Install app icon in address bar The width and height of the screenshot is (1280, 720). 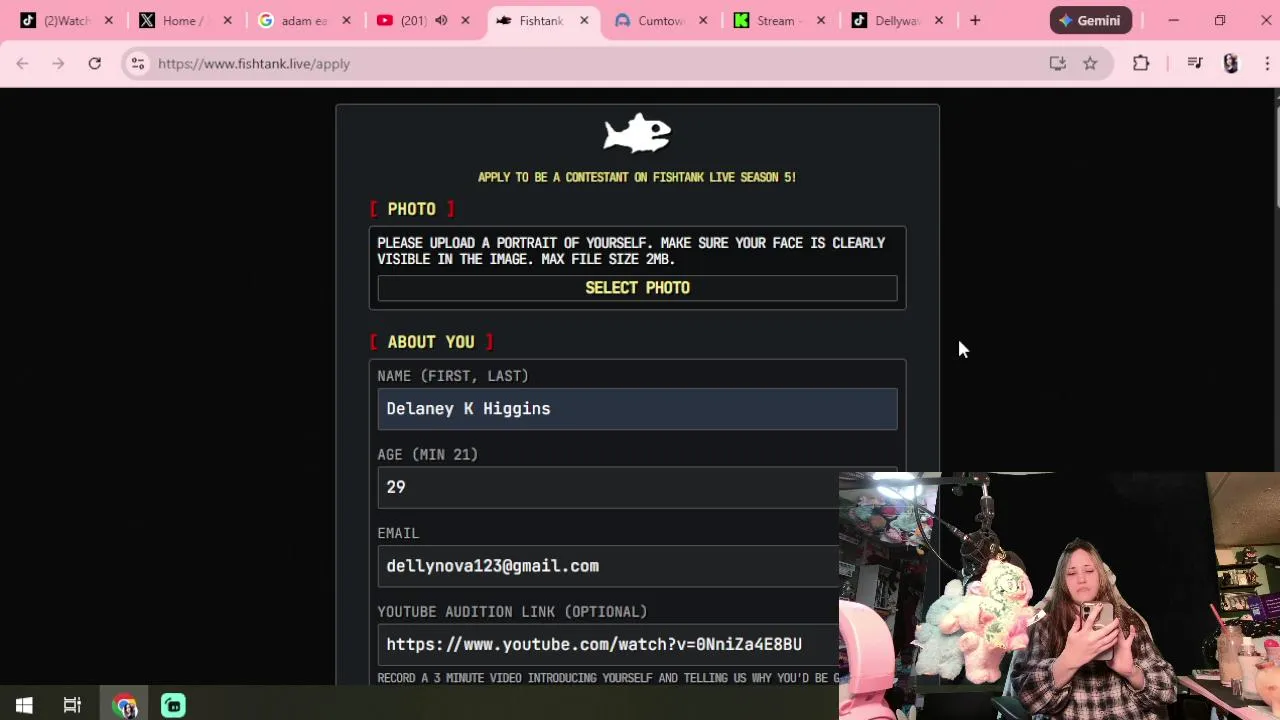coord(1057,63)
